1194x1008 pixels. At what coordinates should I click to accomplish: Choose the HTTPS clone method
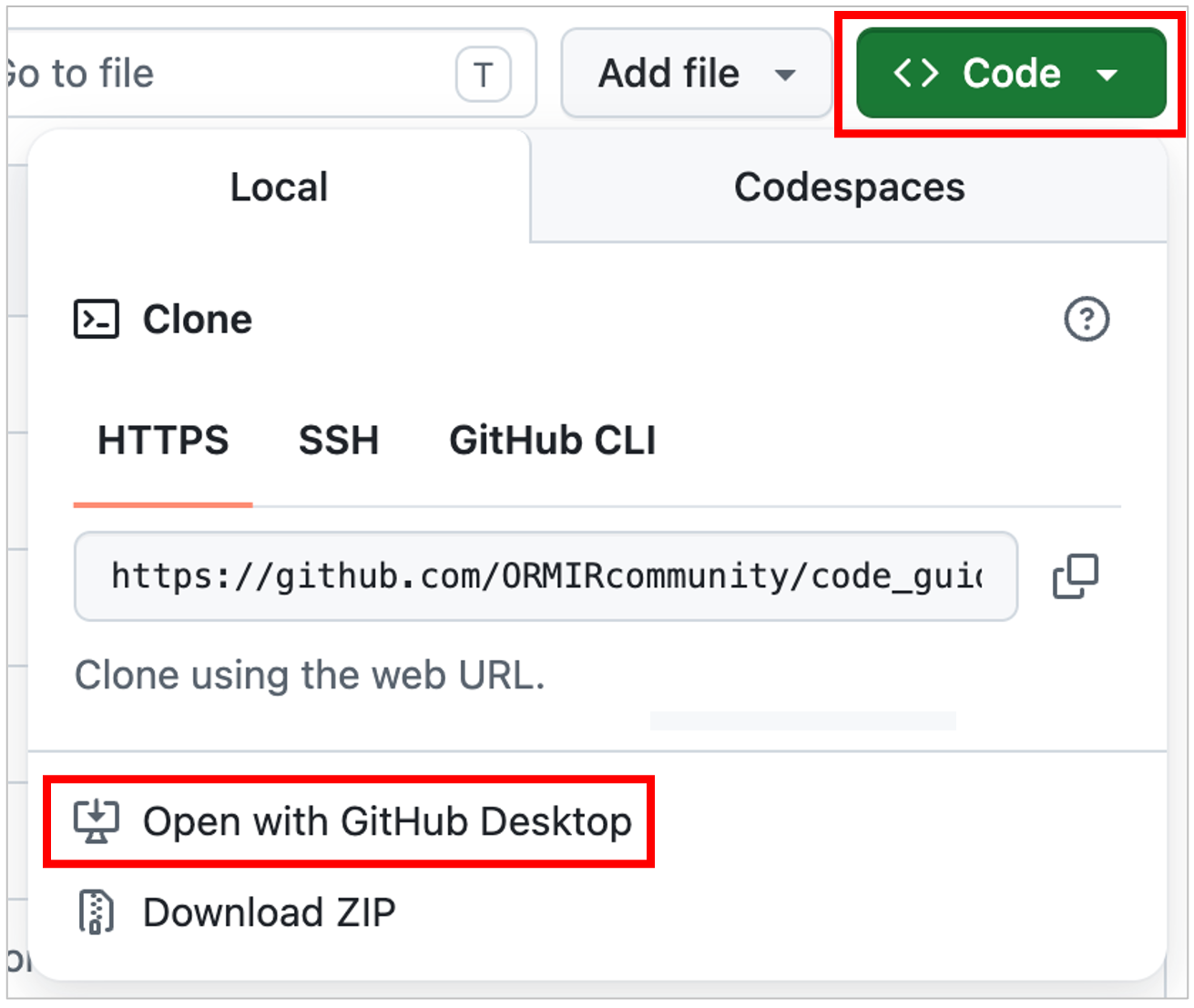[163, 441]
